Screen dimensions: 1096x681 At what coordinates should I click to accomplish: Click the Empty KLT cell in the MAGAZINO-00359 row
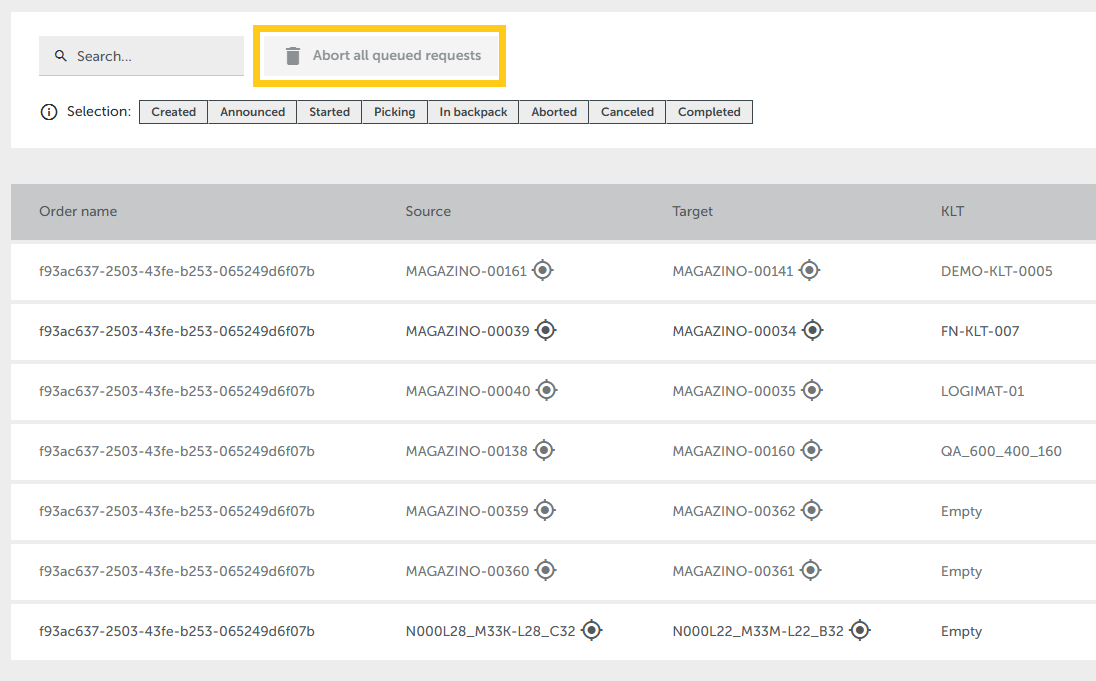(961, 512)
